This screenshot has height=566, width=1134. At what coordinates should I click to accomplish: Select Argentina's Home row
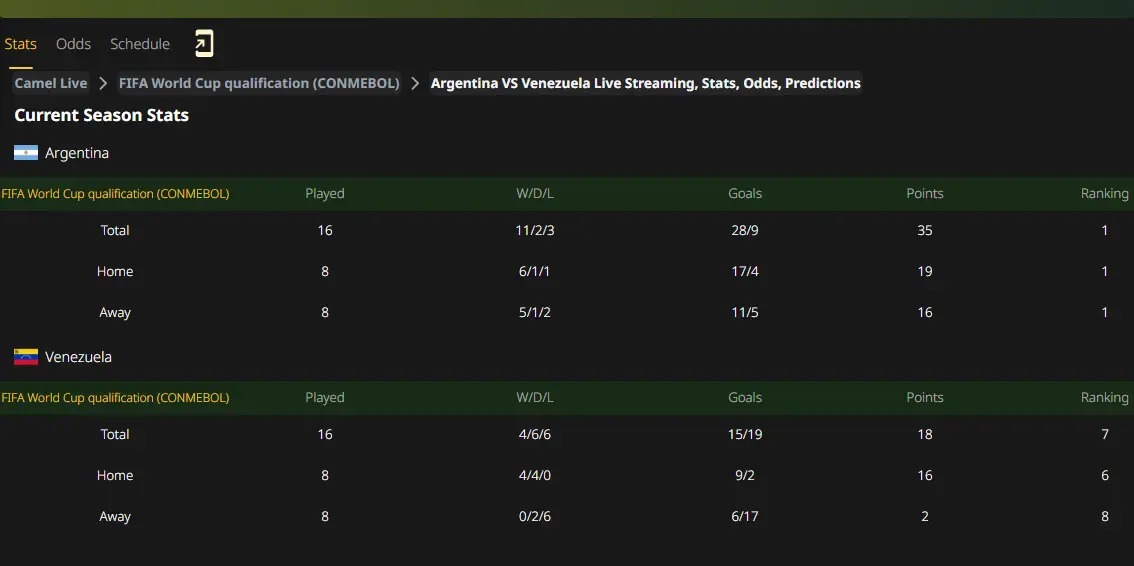click(x=567, y=272)
